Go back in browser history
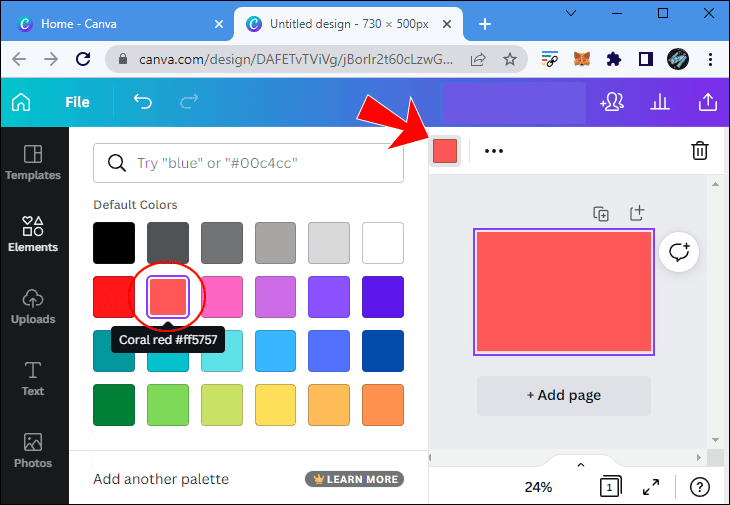This screenshot has height=505, width=730. tap(19, 59)
